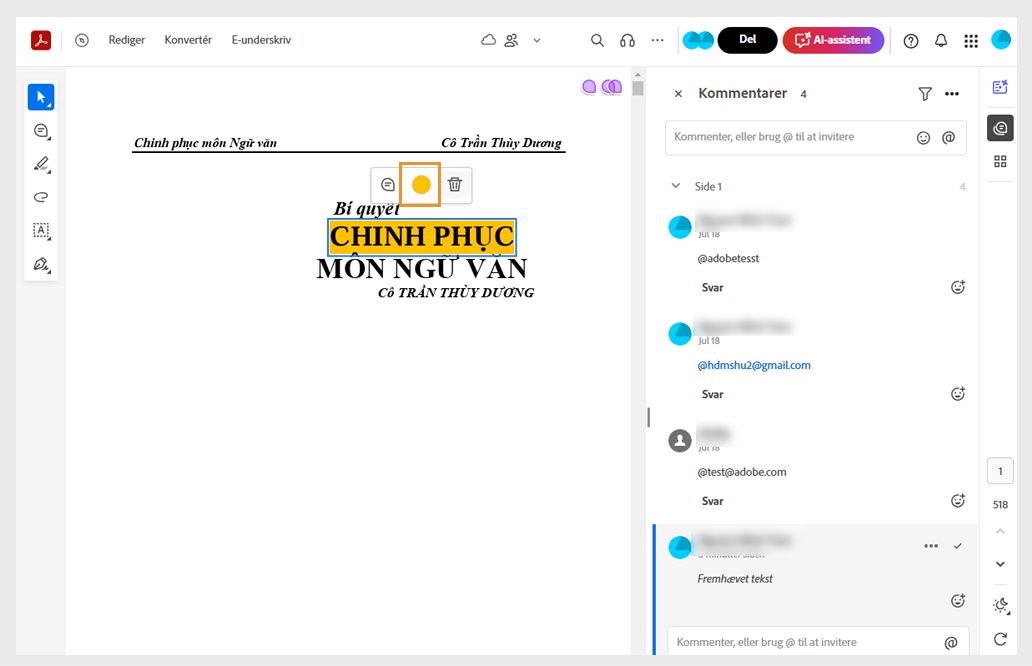Screen dimensions: 1032x666
Task: Click the Del share button
Action: [747, 40]
